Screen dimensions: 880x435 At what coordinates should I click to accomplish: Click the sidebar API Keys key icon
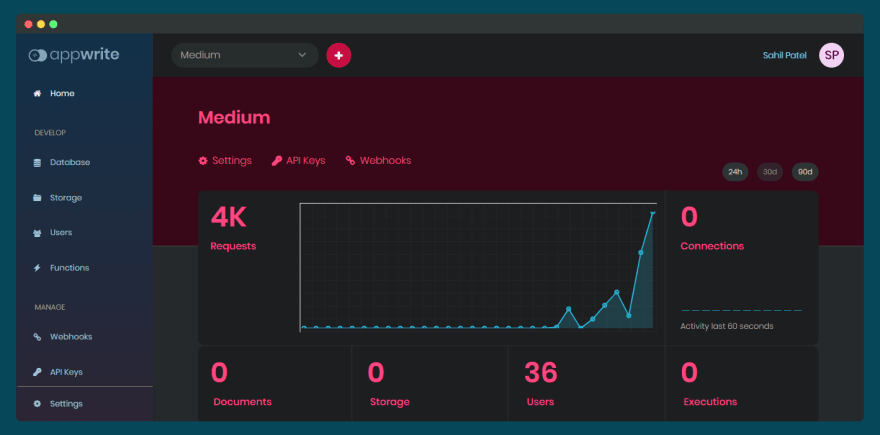(37, 372)
